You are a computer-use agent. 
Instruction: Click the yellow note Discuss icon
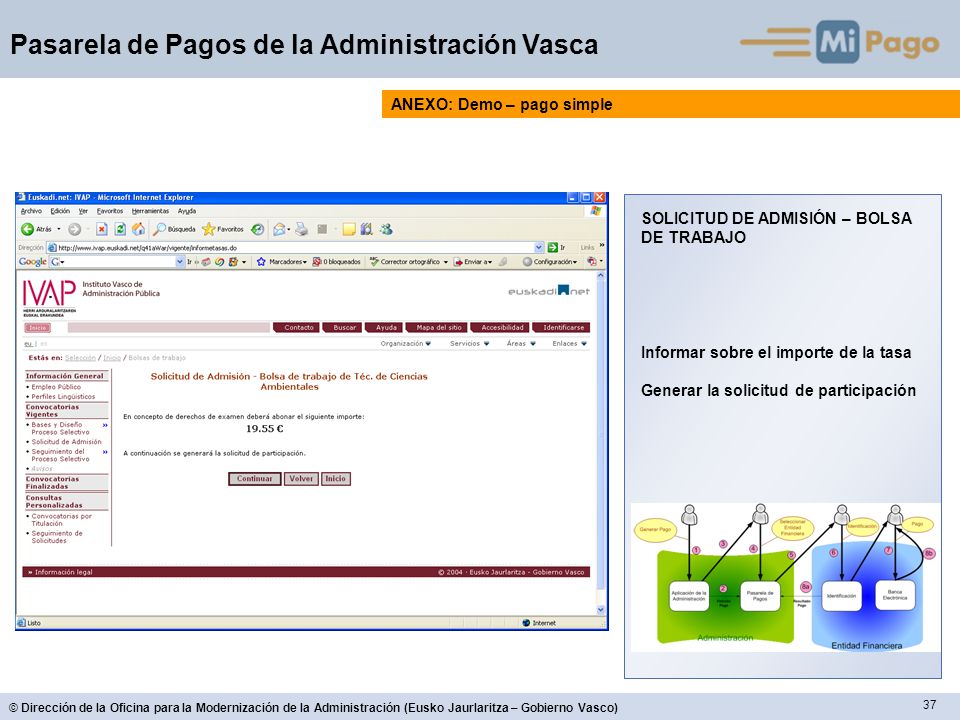349,229
